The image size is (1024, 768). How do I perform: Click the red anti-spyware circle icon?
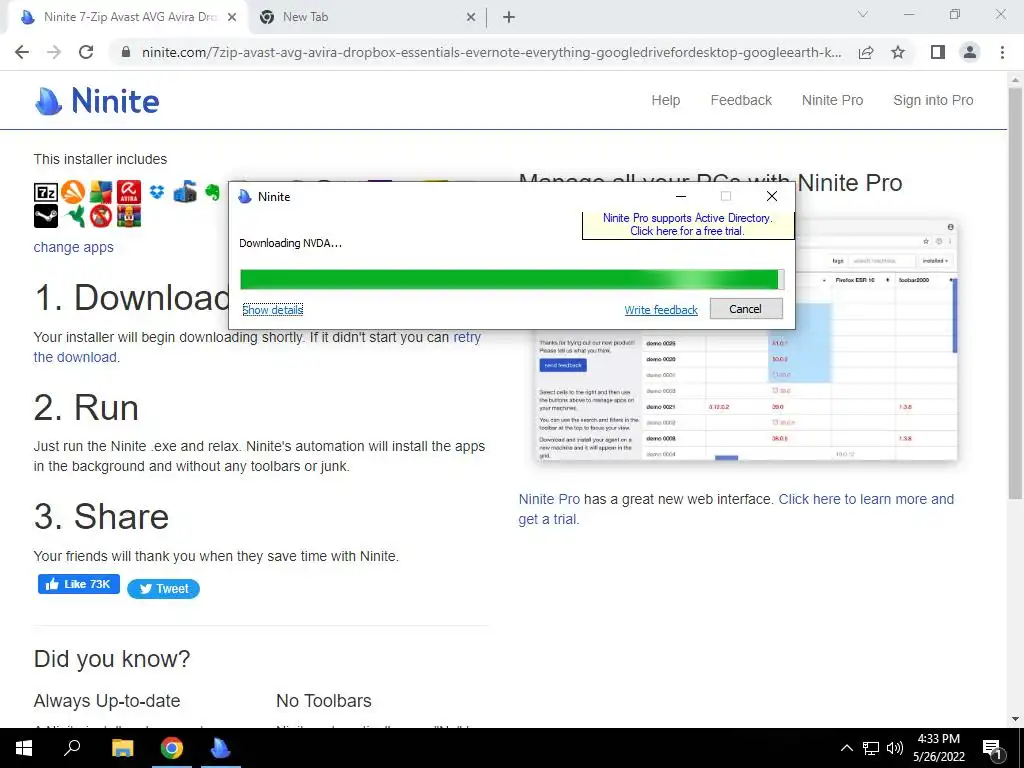click(101, 216)
